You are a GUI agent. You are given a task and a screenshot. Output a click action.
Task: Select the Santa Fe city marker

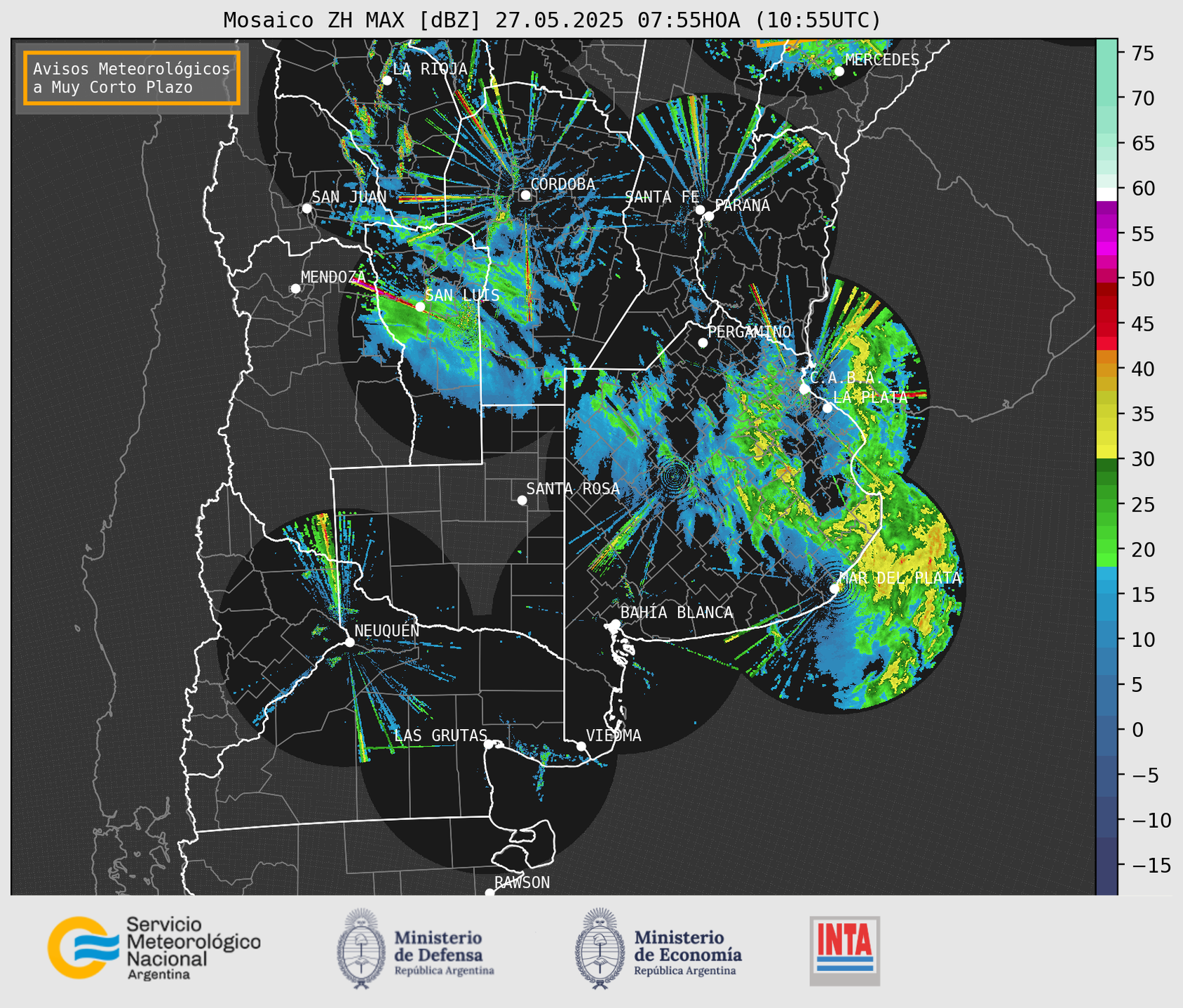700,210
